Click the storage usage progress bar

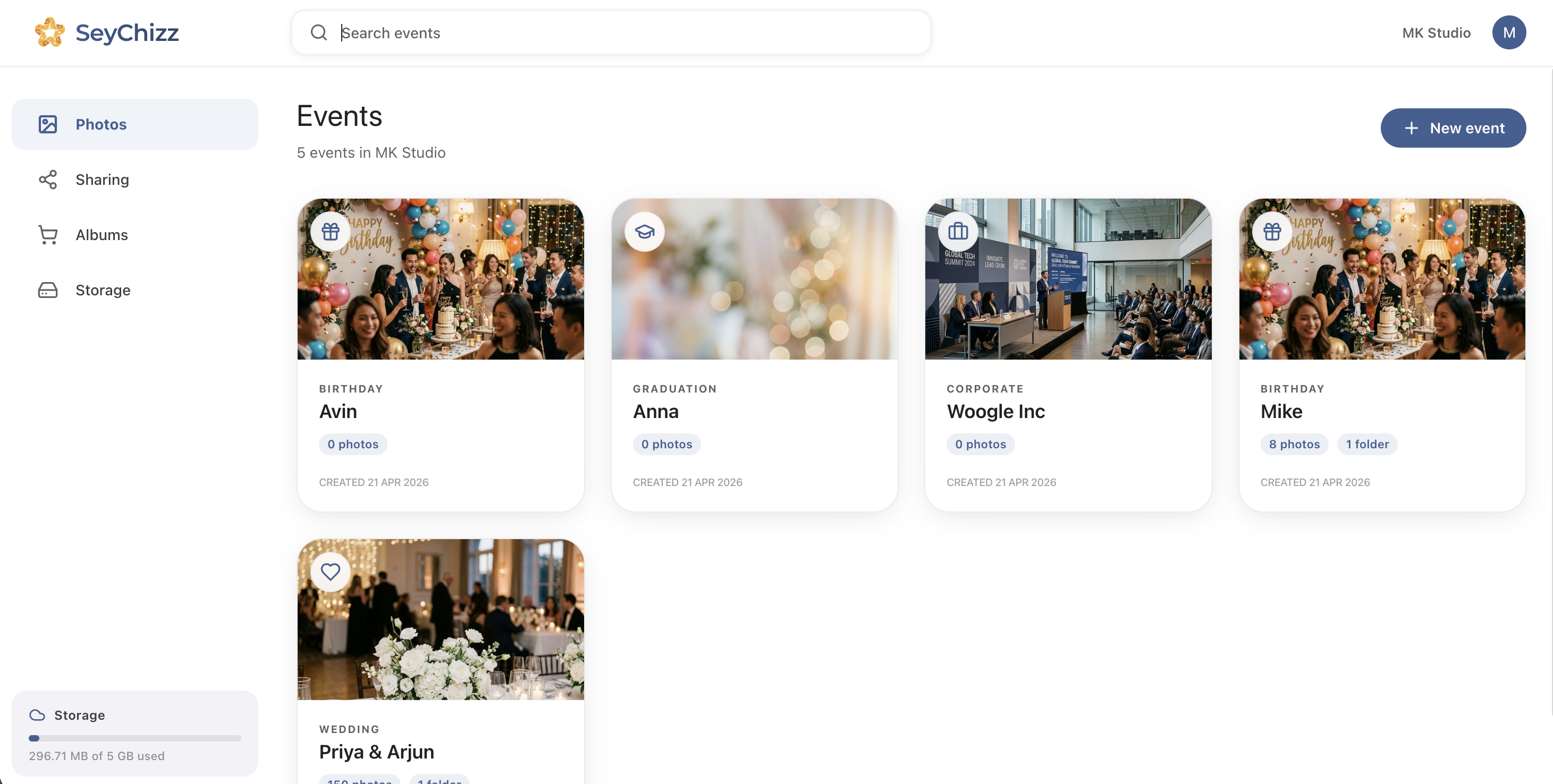point(134,738)
